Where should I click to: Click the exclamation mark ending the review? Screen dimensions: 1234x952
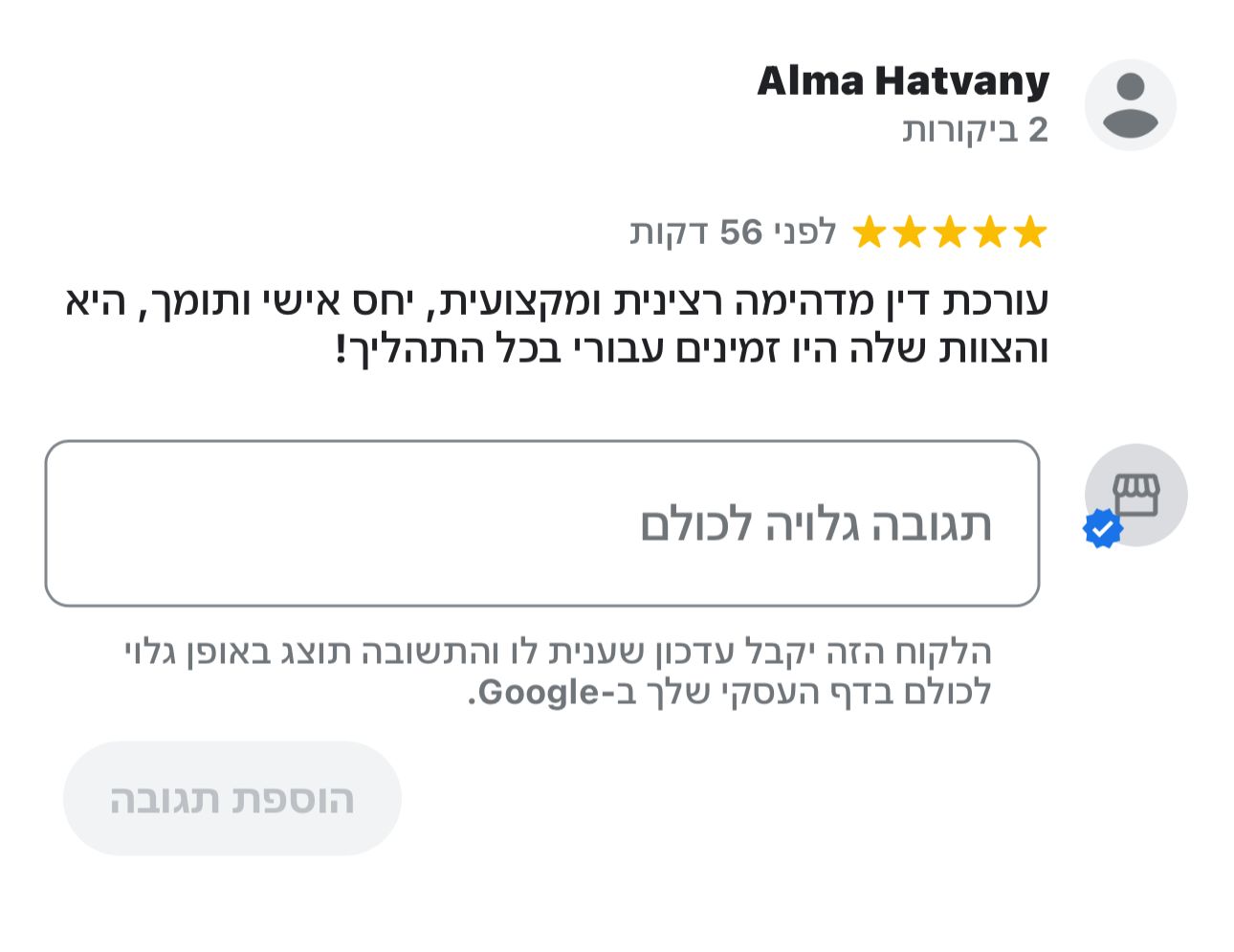pyautogui.click(x=340, y=349)
